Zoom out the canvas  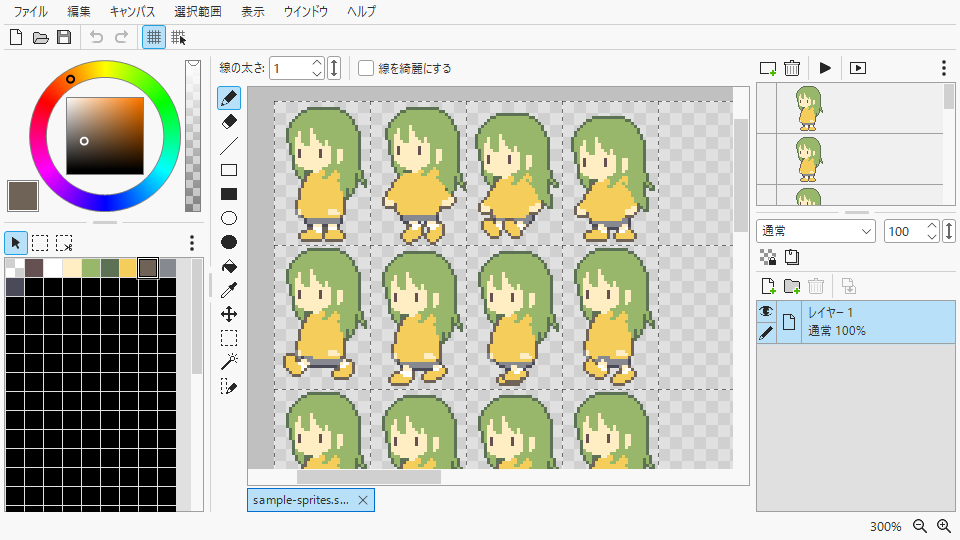[920, 526]
